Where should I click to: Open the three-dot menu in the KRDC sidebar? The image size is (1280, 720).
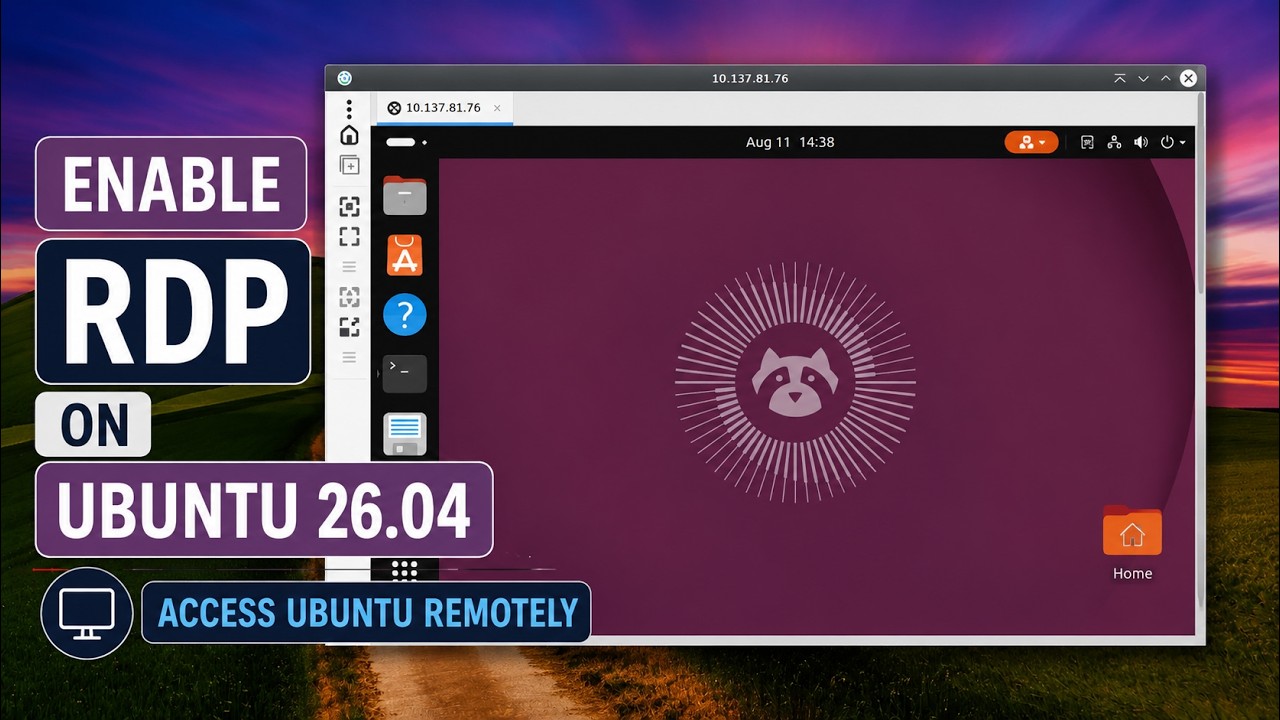click(x=349, y=108)
